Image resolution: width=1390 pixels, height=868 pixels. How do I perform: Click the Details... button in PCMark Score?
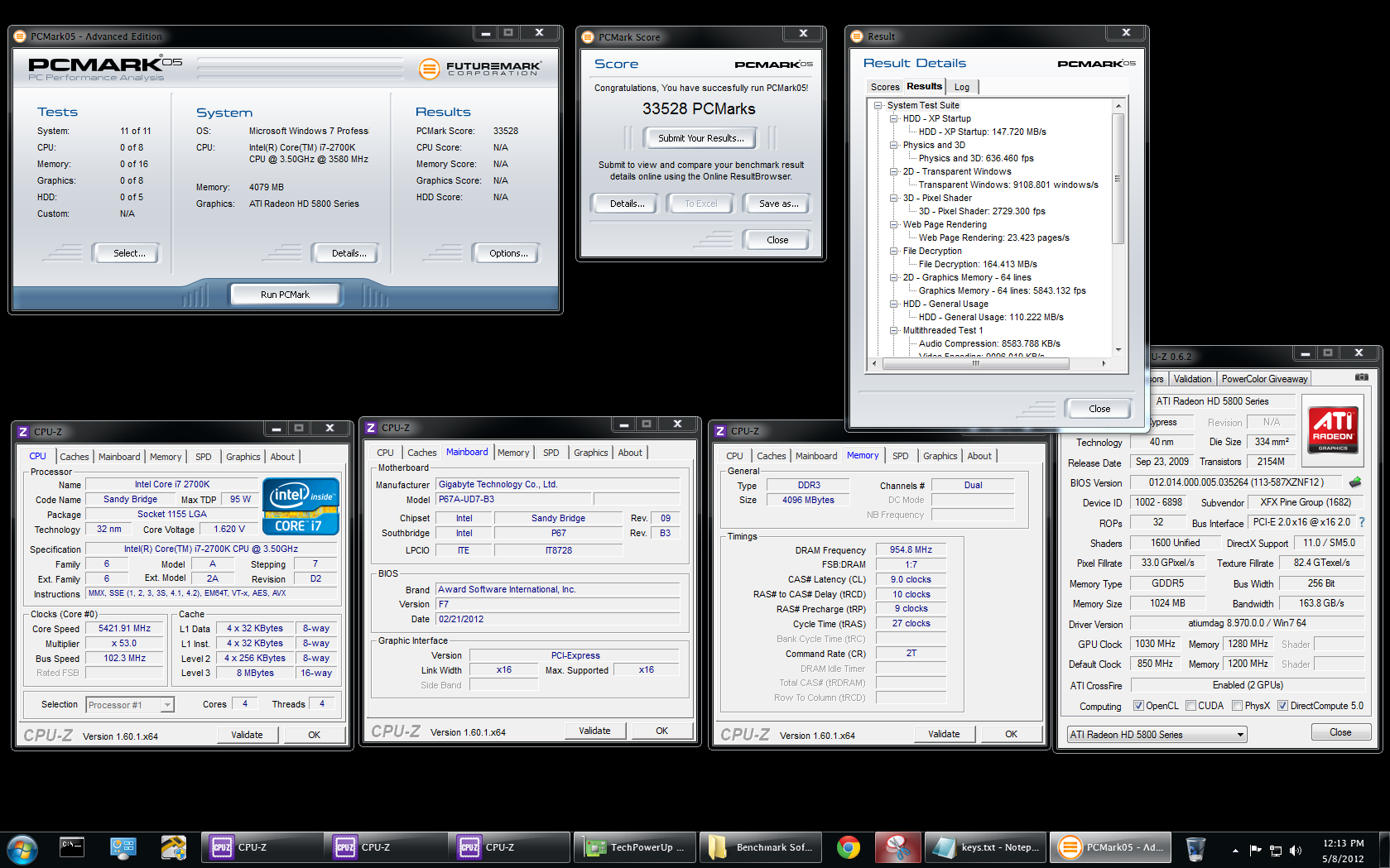click(x=627, y=204)
